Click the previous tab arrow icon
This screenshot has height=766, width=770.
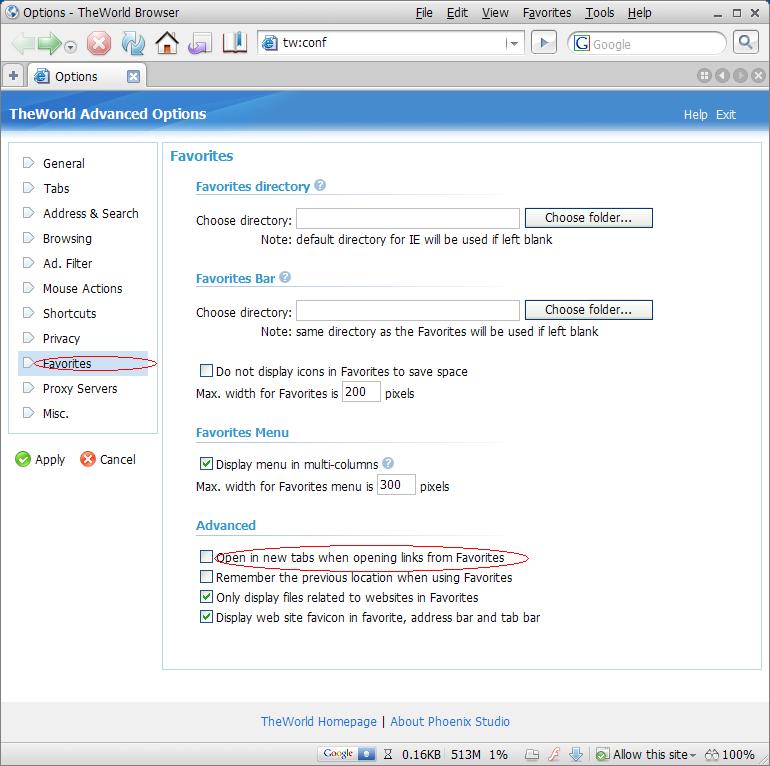click(722, 76)
